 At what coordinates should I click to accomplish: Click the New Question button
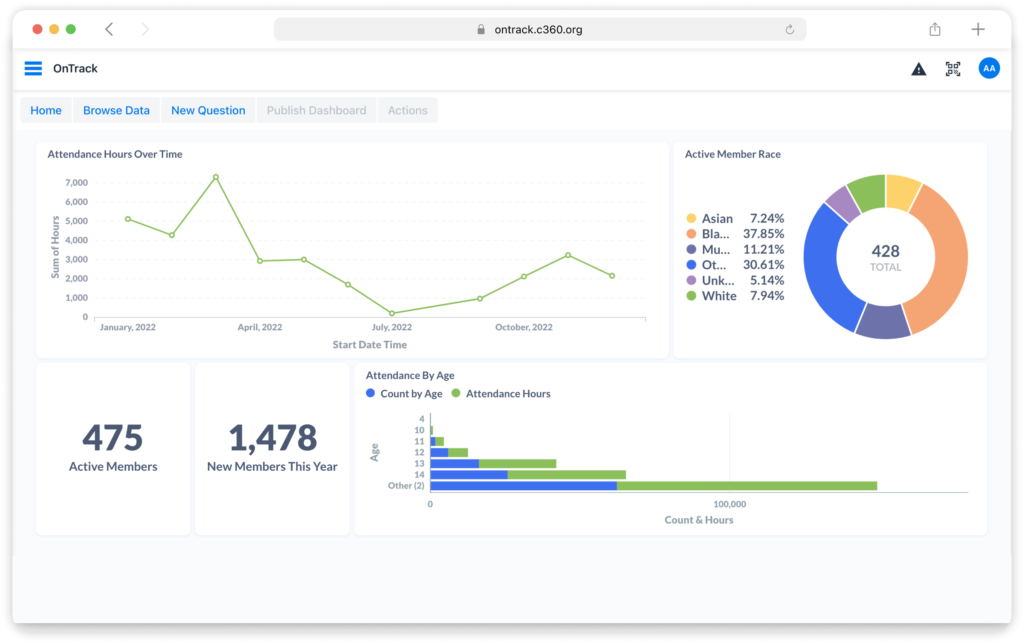tap(208, 111)
